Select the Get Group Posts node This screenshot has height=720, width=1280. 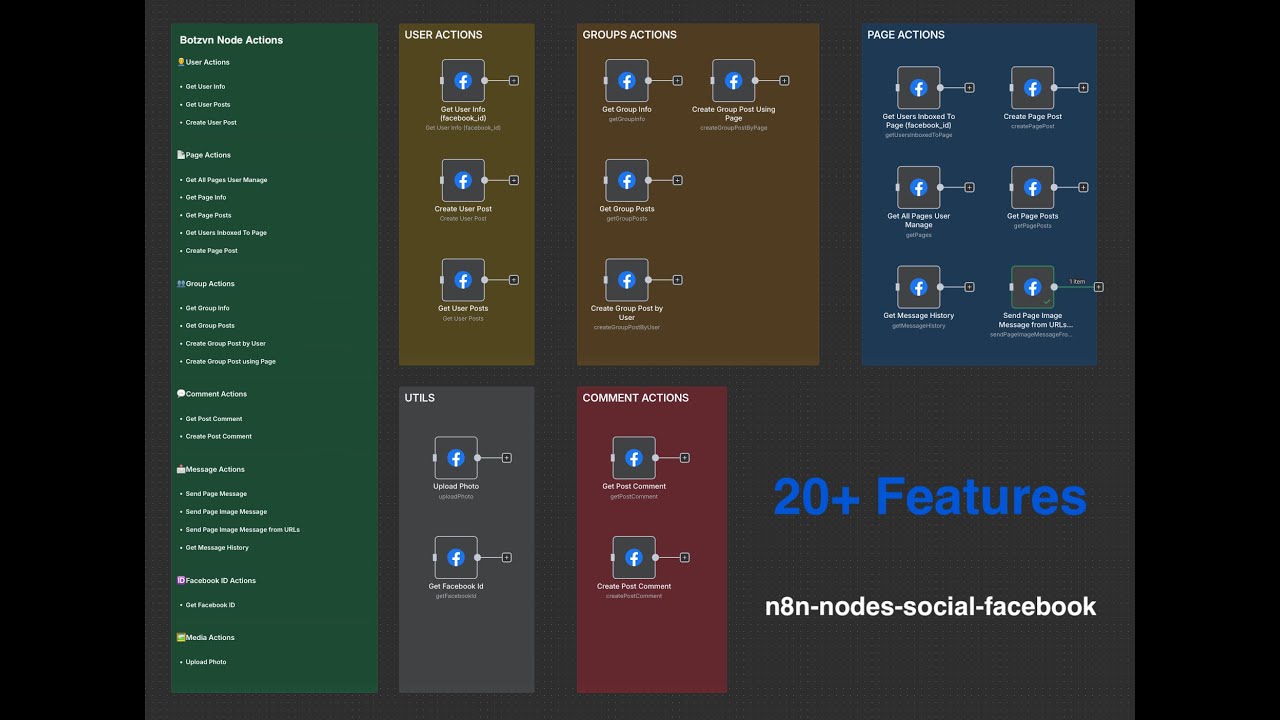tap(627, 180)
